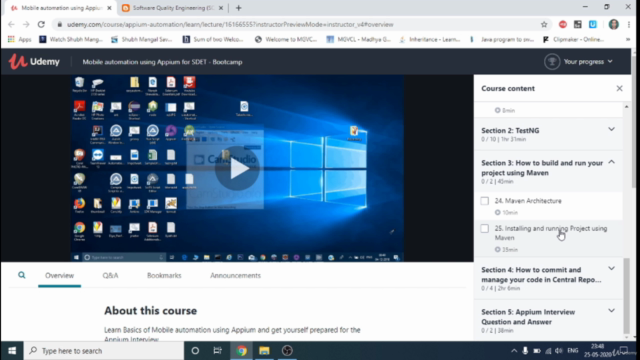Open Task View icon

point(218,351)
